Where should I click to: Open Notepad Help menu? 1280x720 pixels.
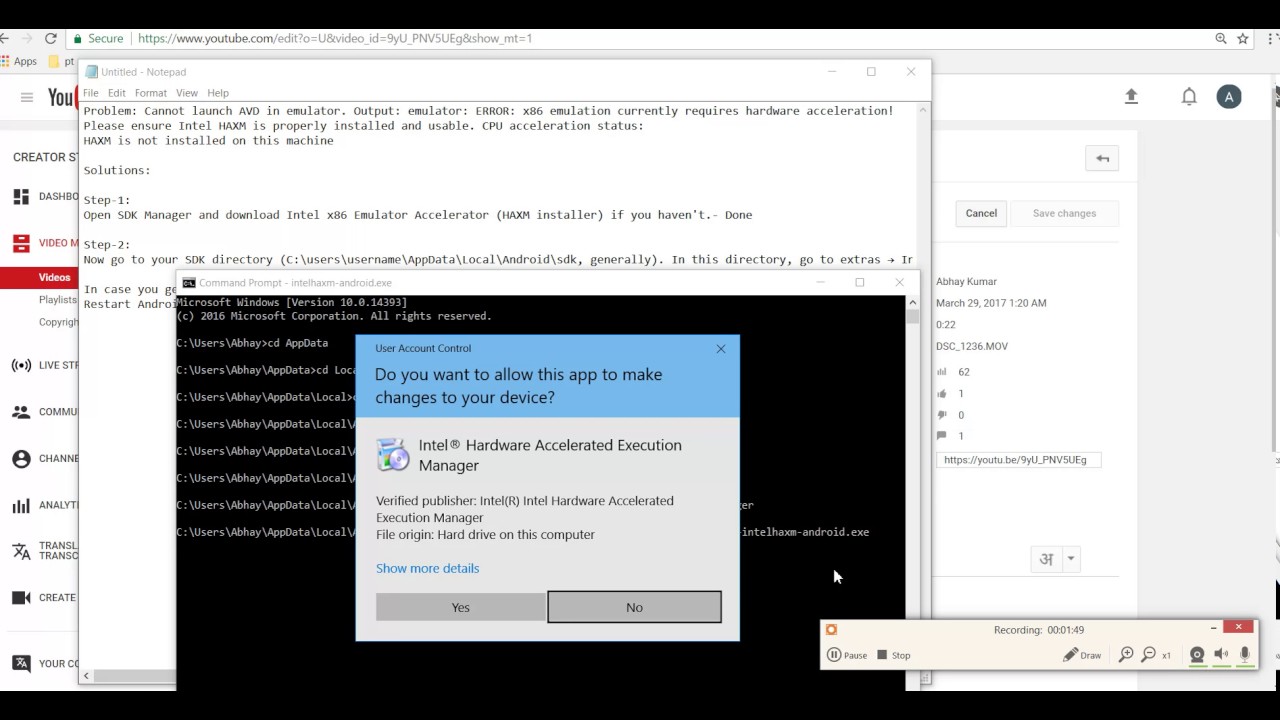(218, 93)
